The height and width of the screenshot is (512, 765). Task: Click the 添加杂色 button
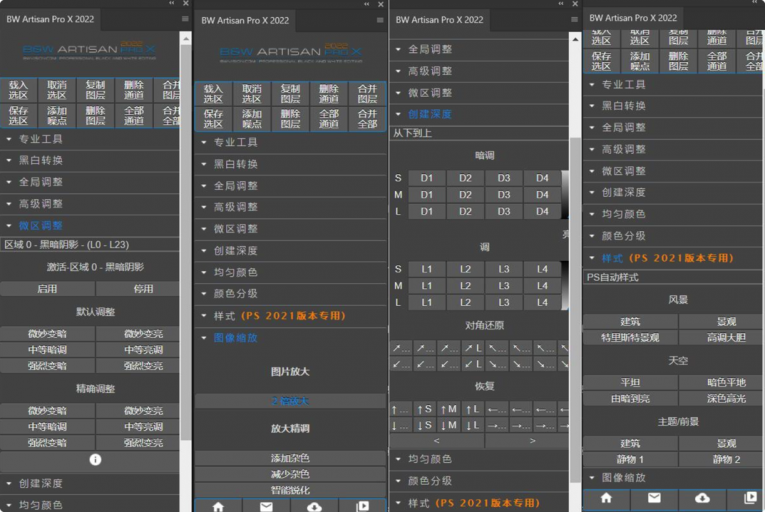point(290,458)
